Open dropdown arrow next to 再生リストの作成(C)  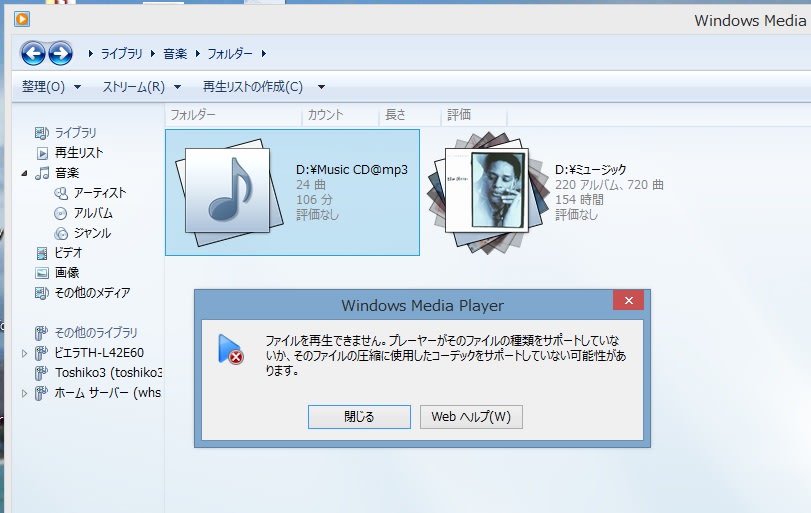[x=321, y=87]
